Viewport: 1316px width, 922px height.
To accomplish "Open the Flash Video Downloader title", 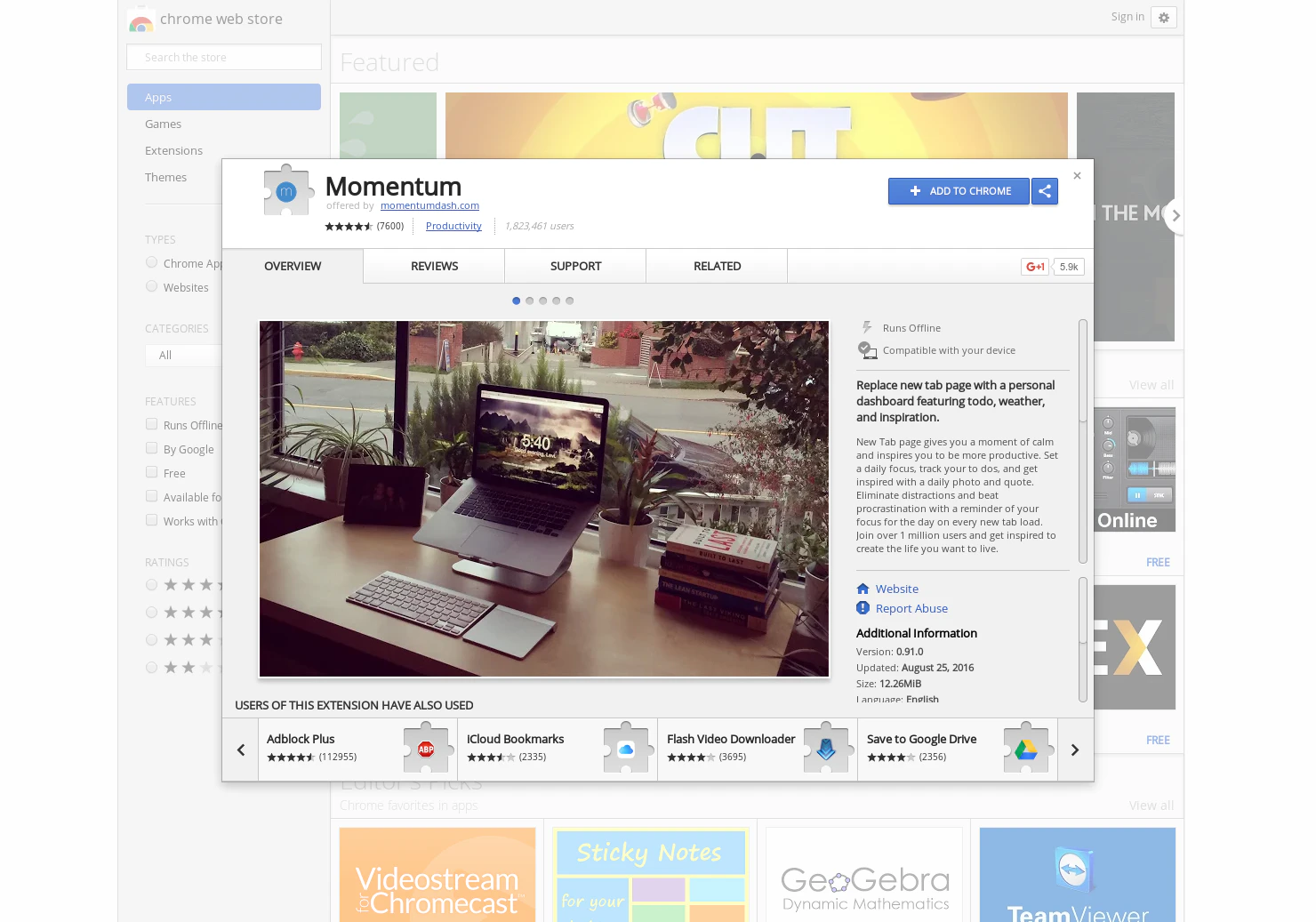I will point(731,739).
